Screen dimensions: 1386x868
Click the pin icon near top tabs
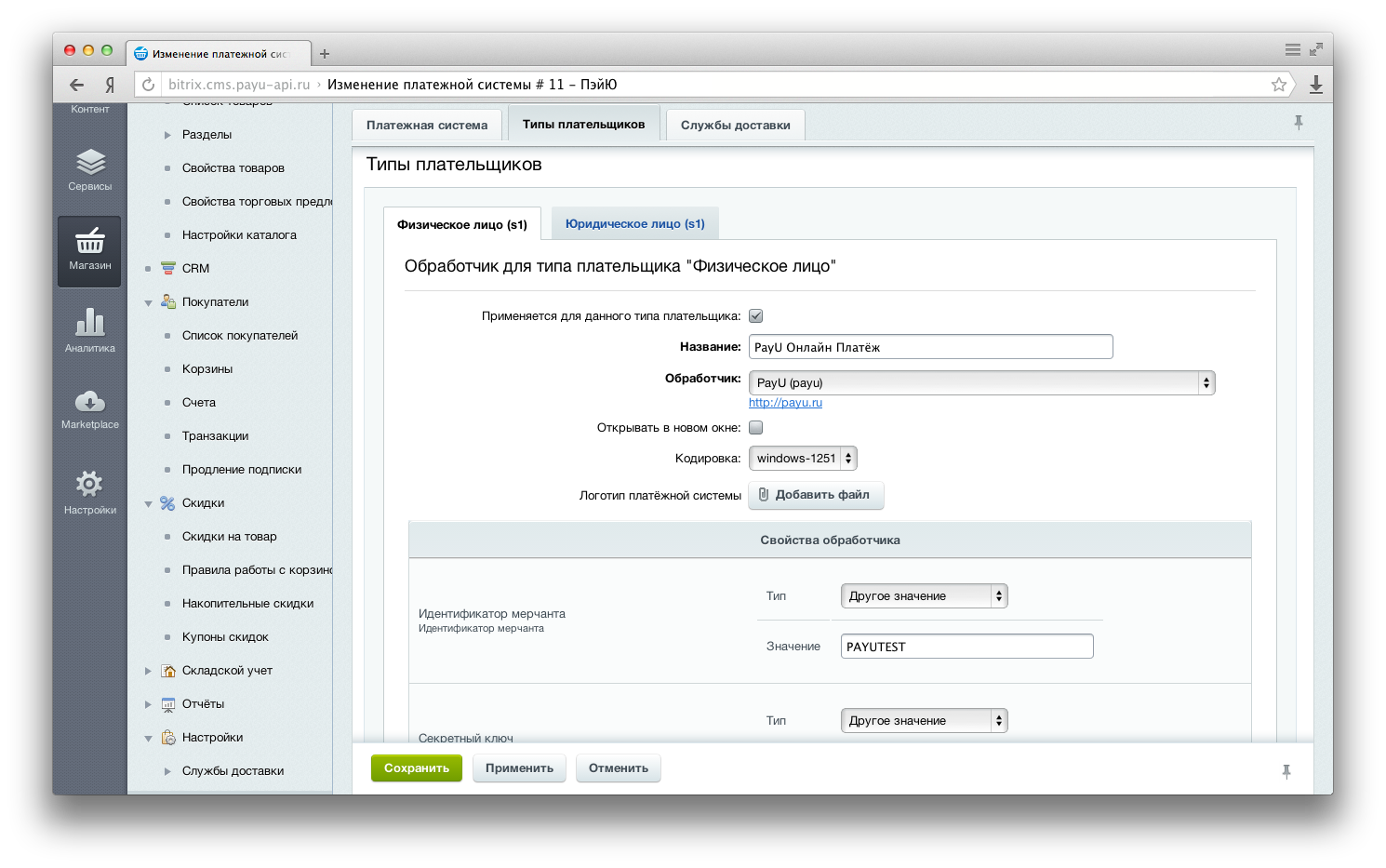pos(1299,123)
